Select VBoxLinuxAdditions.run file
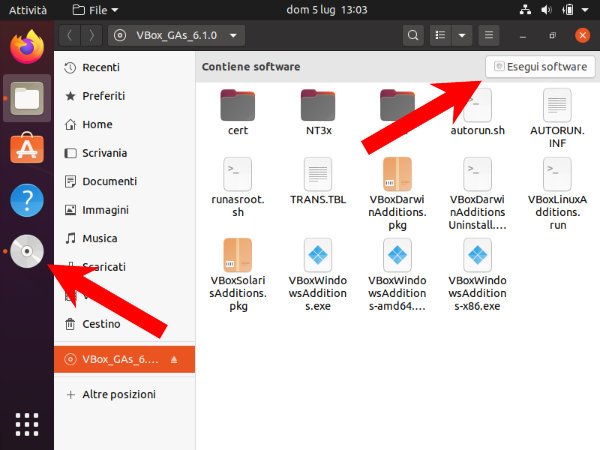Image resolution: width=600 pixels, height=450 pixels. pyautogui.click(x=557, y=194)
